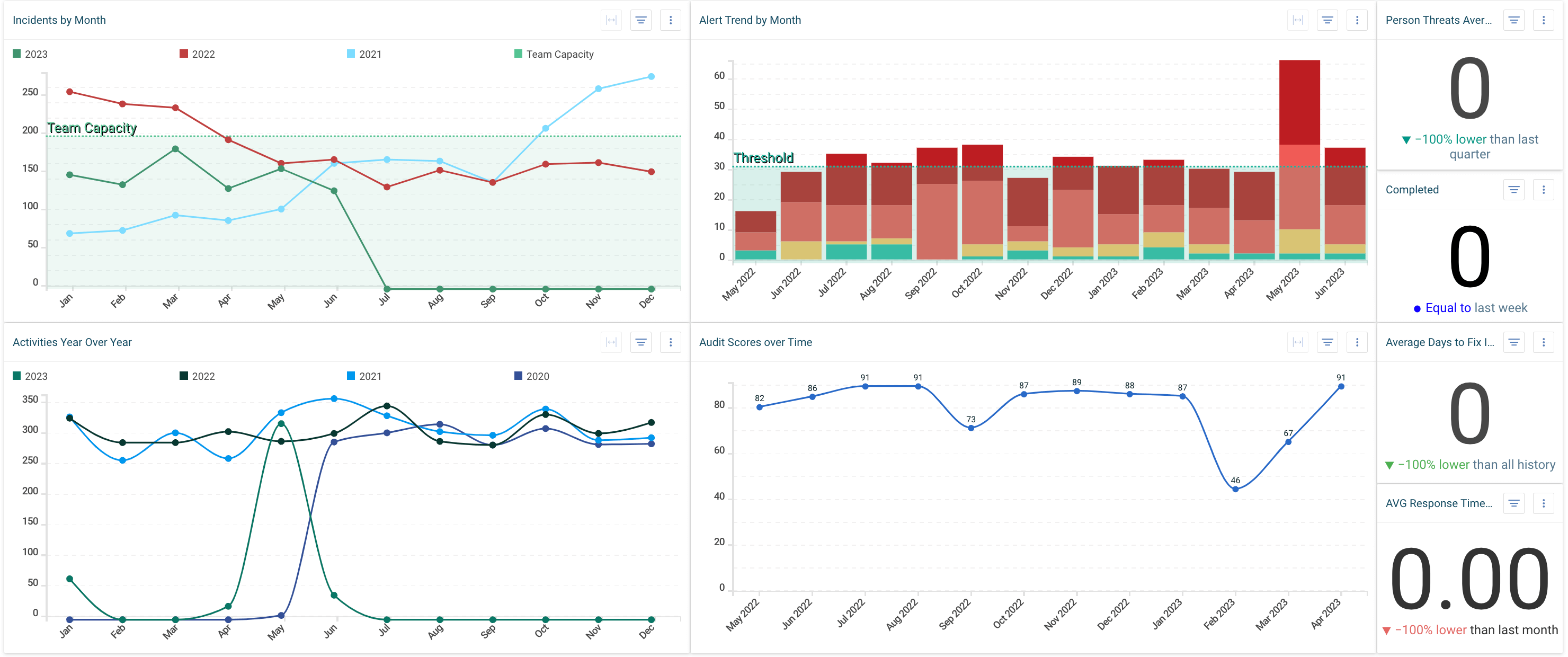Image resolution: width=1568 pixels, height=657 pixels.
Task: Maximize the Incidents by Month chart
Action: tap(611, 20)
